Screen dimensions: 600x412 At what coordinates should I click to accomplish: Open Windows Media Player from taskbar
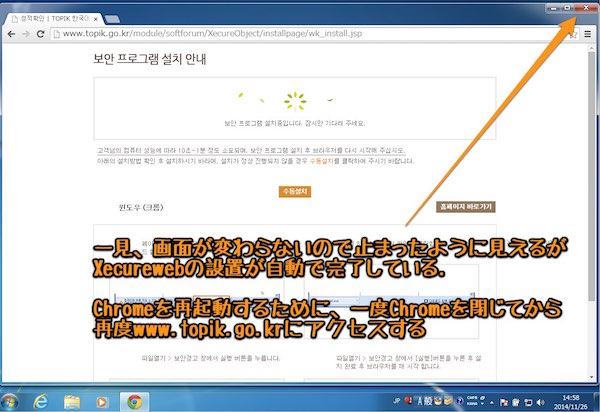point(101,402)
